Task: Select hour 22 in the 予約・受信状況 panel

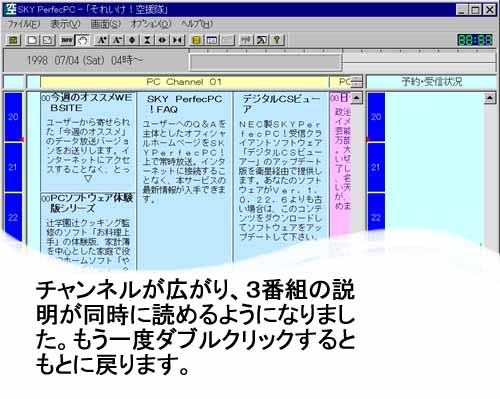Action: [376, 217]
